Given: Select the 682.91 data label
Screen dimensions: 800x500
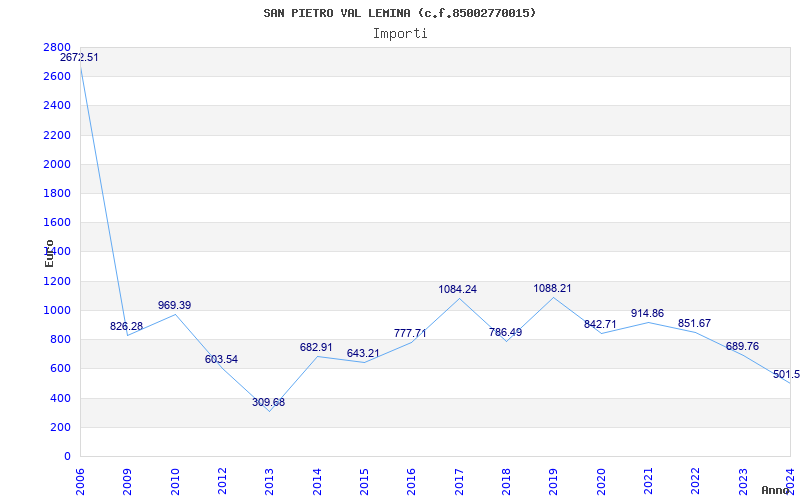Looking at the screenshot, I should click(316, 347).
